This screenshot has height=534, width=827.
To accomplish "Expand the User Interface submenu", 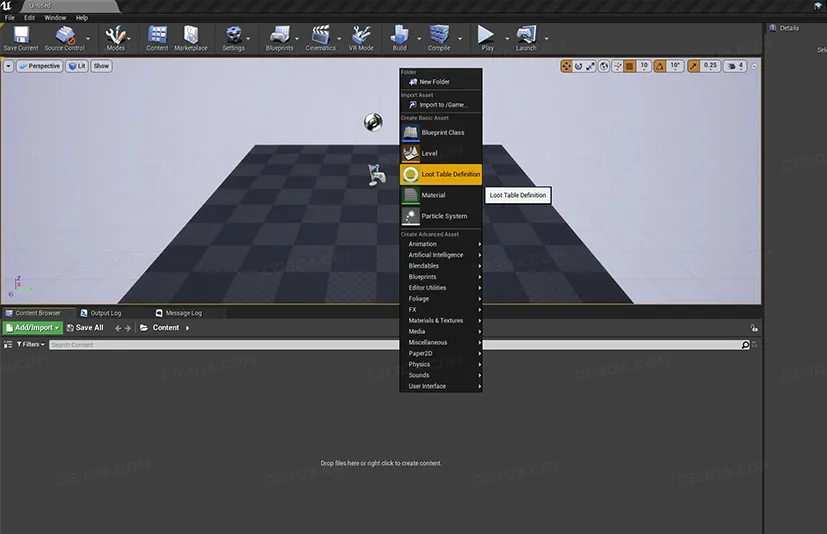I will point(441,386).
